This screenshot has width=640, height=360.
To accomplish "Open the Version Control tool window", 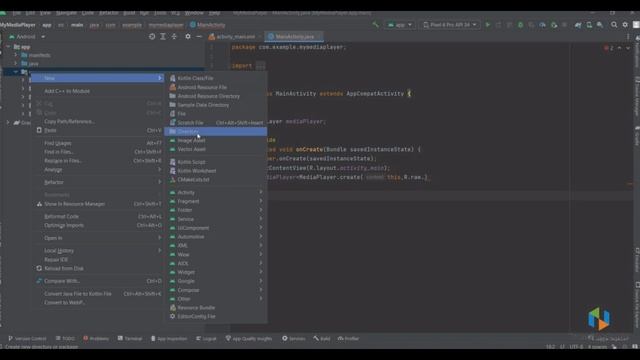I will (27, 339).
